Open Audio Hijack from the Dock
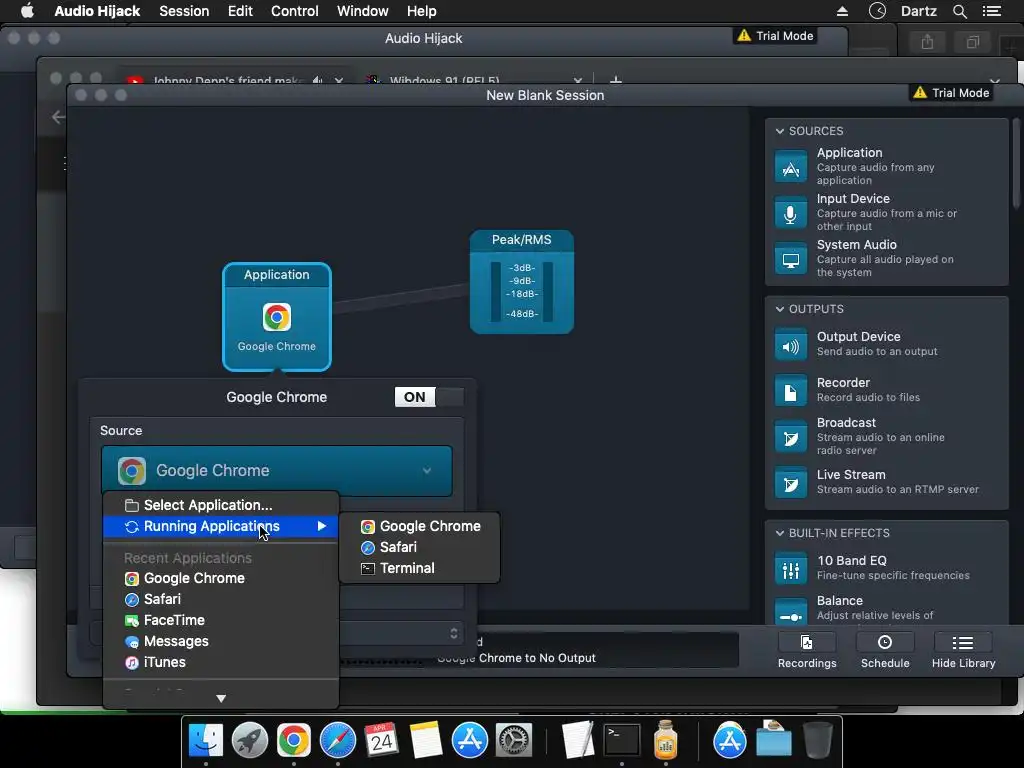Screen dimensions: 1024x768 click(665, 741)
